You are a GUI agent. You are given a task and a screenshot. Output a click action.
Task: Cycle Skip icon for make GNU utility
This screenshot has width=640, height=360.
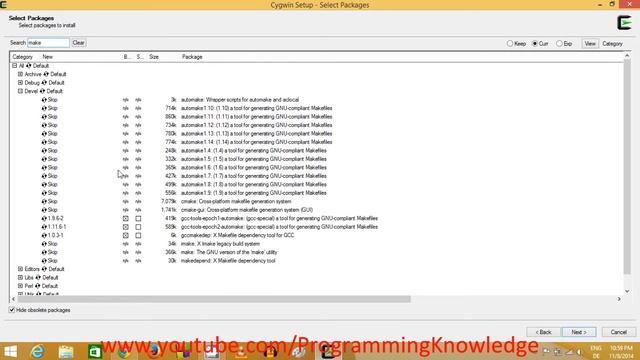(x=44, y=252)
